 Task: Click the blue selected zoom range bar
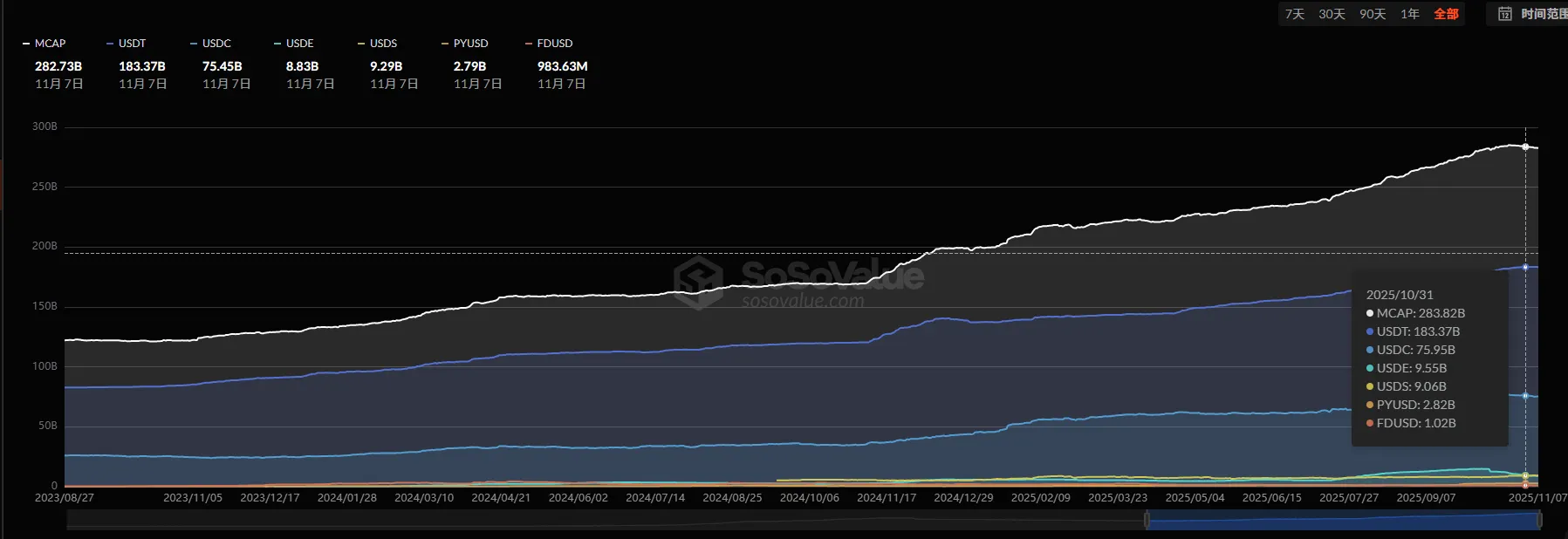click(x=1344, y=521)
